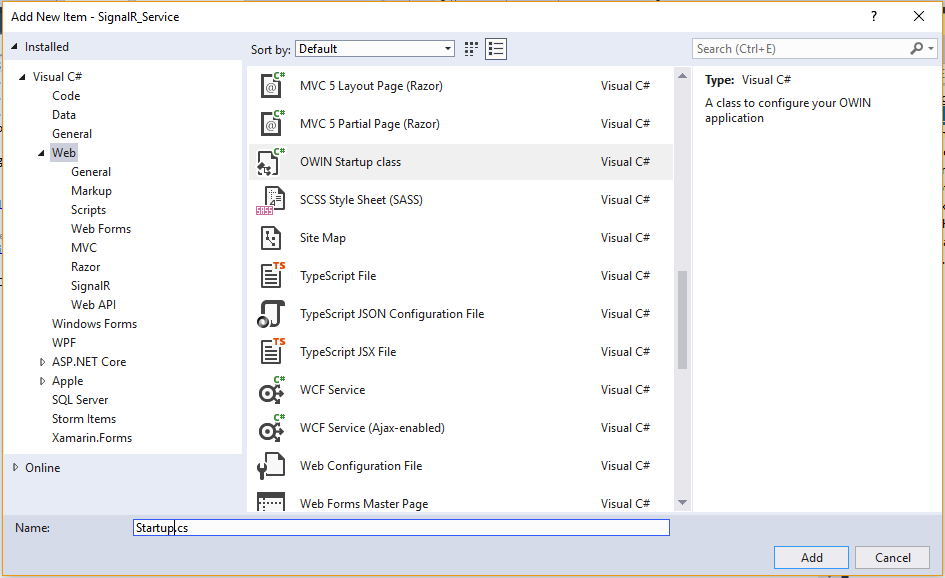Select the WCF Service icon

[x=271, y=390]
